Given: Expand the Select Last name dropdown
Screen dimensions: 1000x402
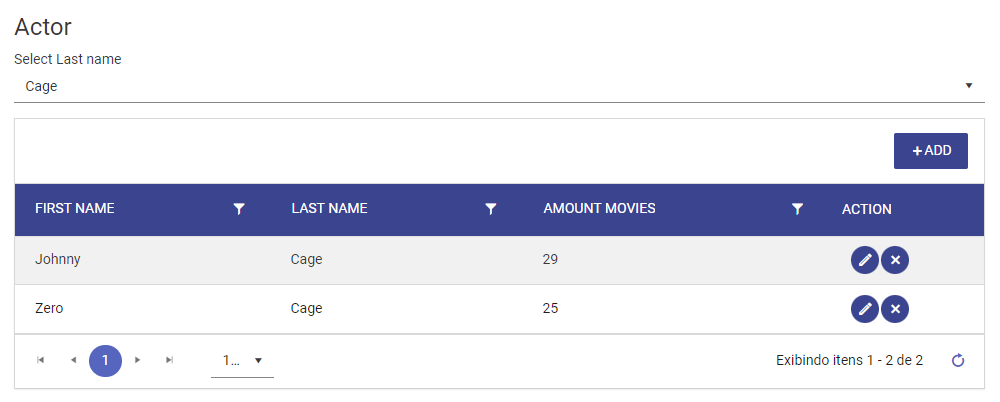Looking at the screenshot, I should 969,86.
